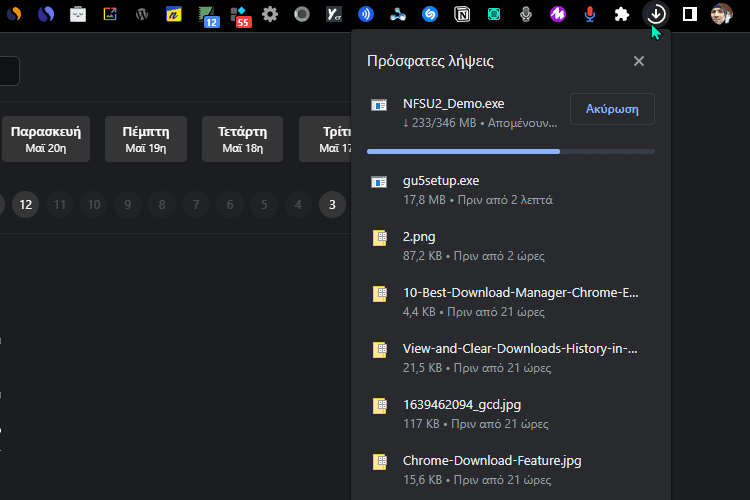Click the white box face extension icon
Viewport: 750px width, 500px height.
pos(78,14)
